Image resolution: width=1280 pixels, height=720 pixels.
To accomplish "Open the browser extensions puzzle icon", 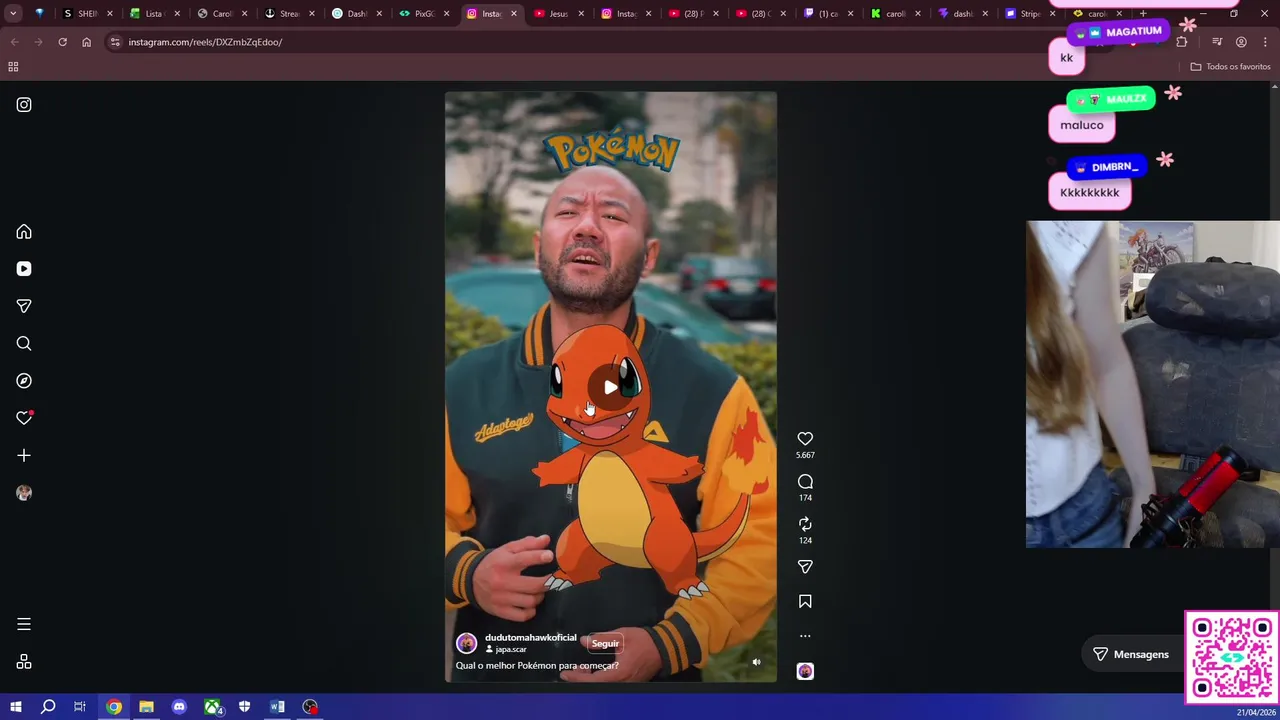I will [x=1182, y=42].
